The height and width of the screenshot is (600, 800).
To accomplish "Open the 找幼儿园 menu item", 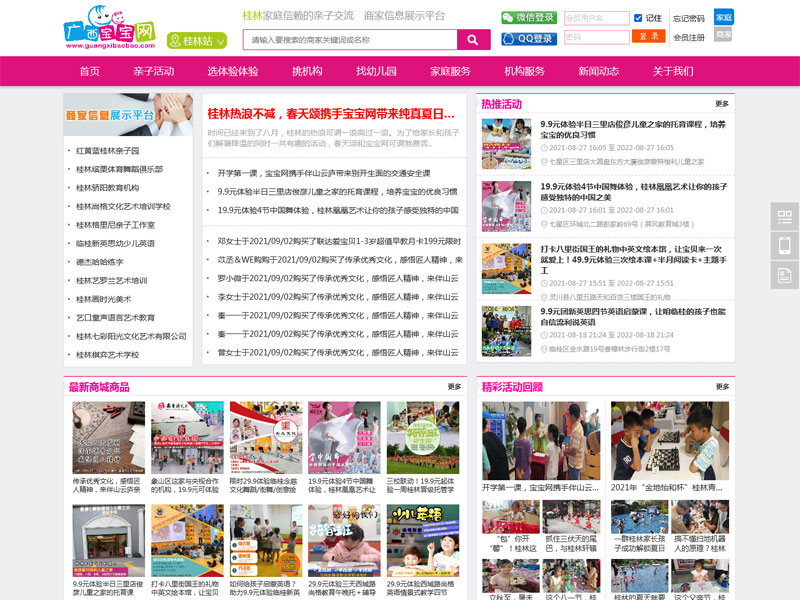I will (x=376, y=71).
